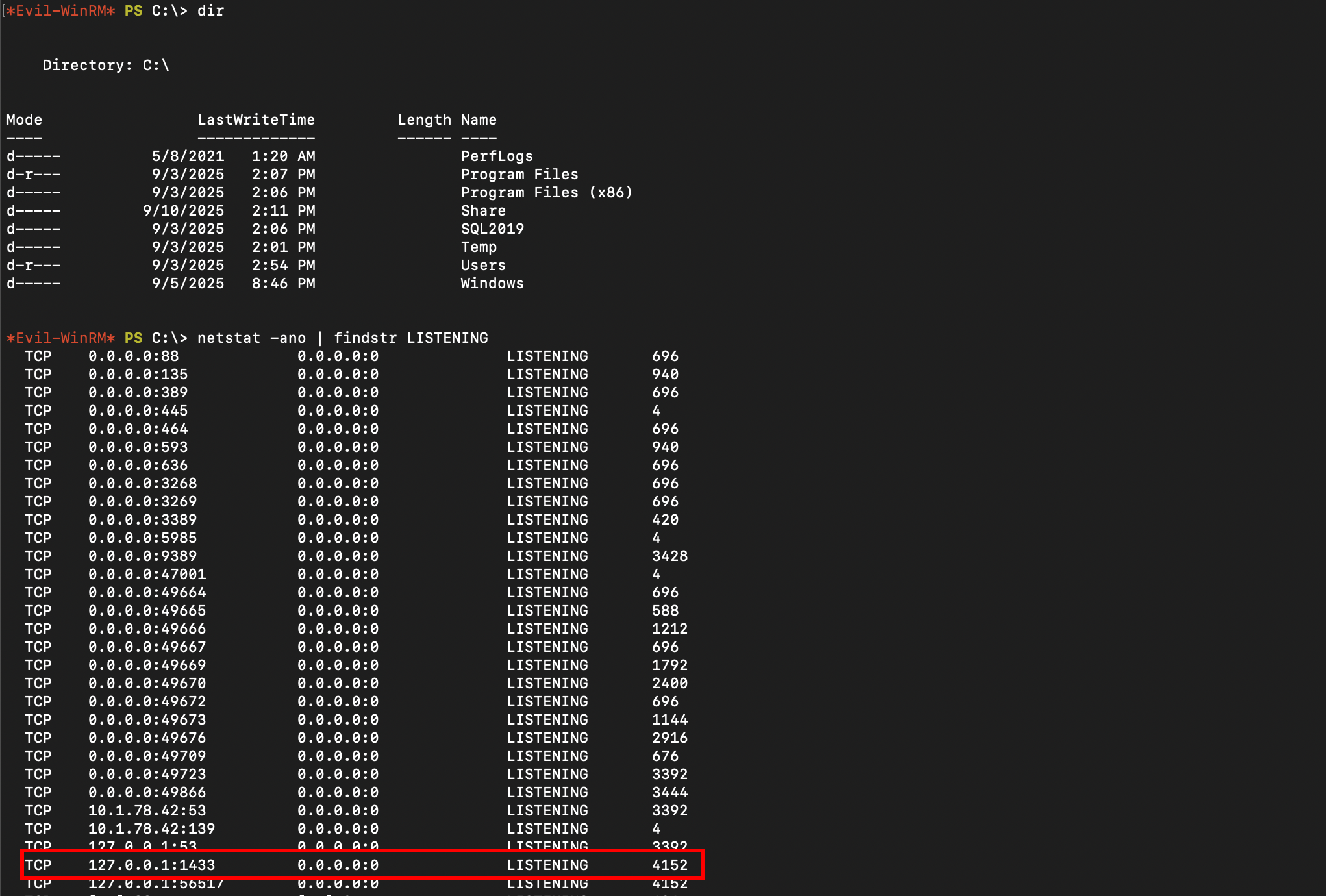The width and height of the screenshot is (1326, 896).
Task: Click the Temp folder name
Action: [479, 247]
